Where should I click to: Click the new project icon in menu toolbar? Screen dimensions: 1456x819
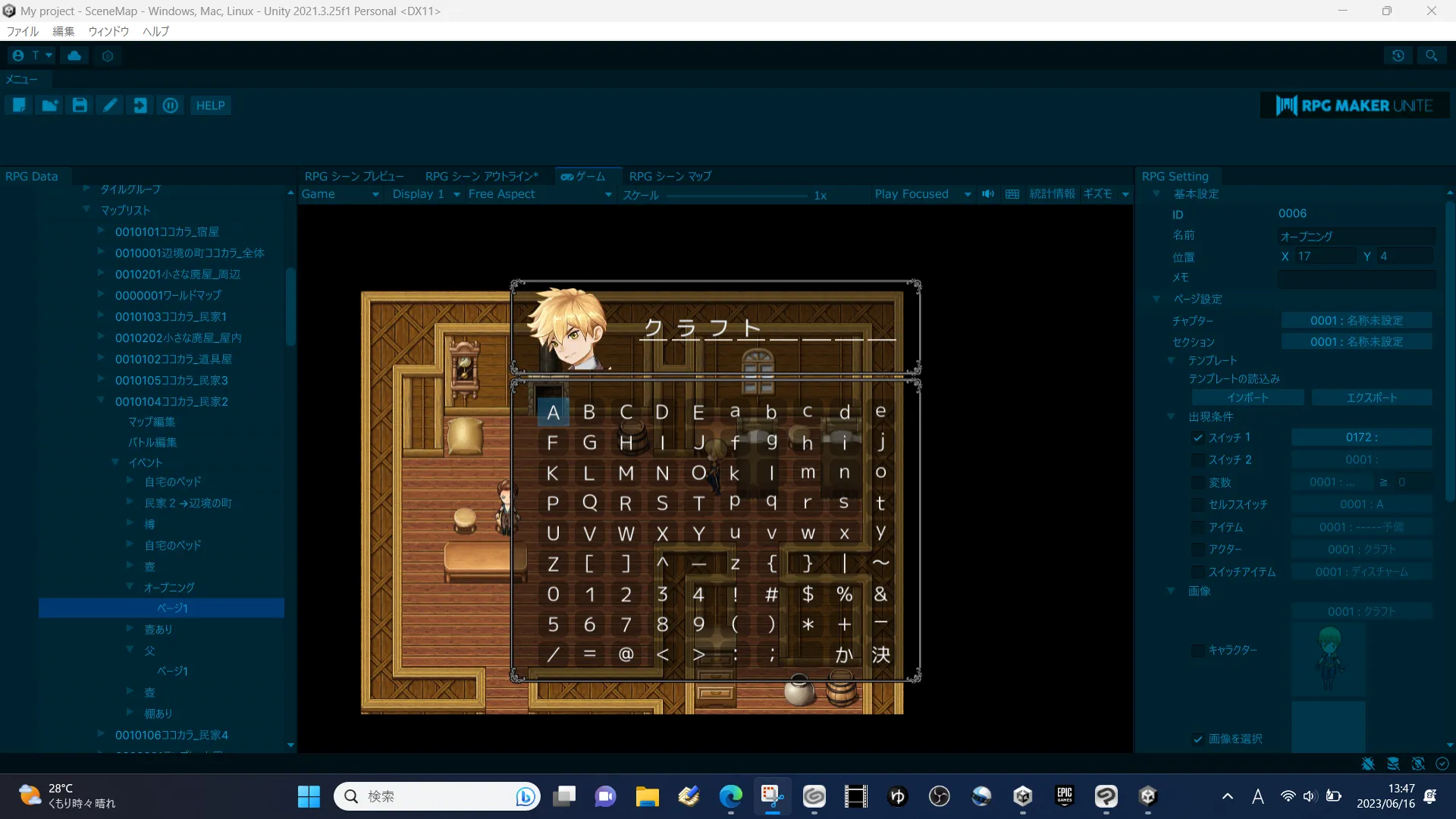coord(19,105)
